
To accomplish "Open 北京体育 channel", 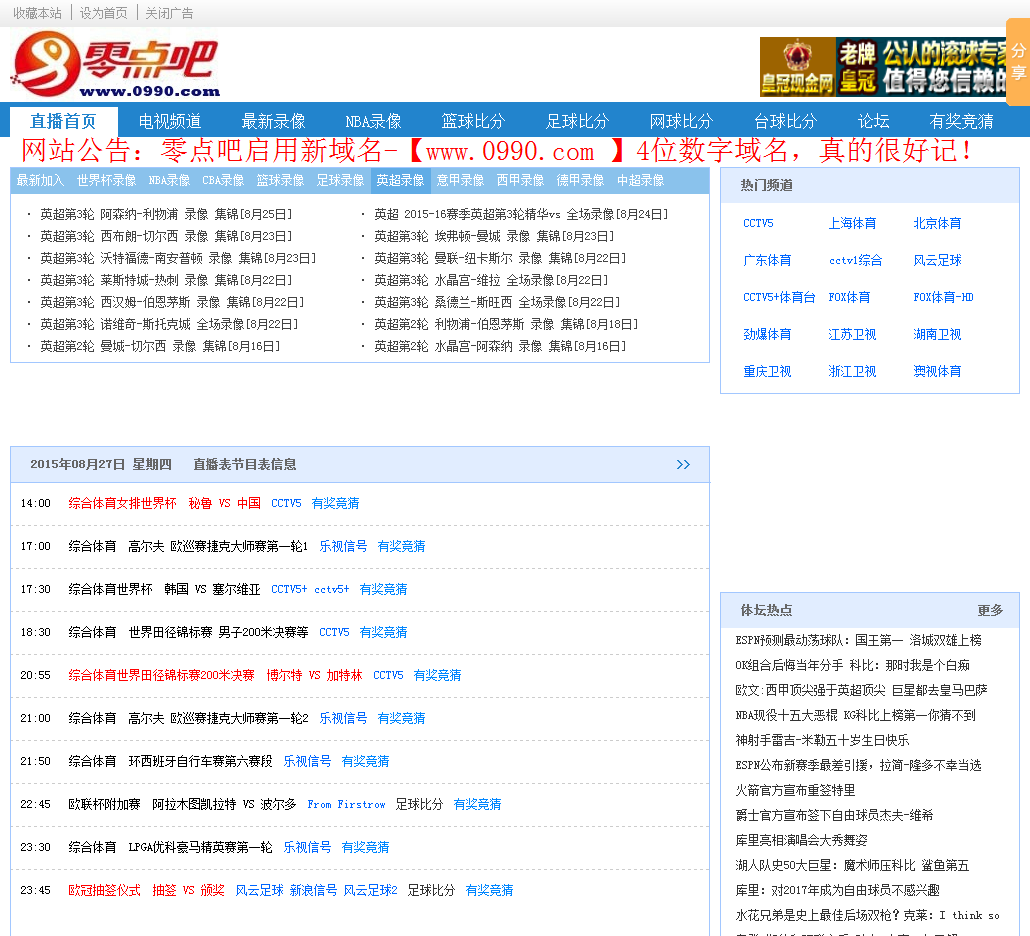I will (x=937, y=223).
